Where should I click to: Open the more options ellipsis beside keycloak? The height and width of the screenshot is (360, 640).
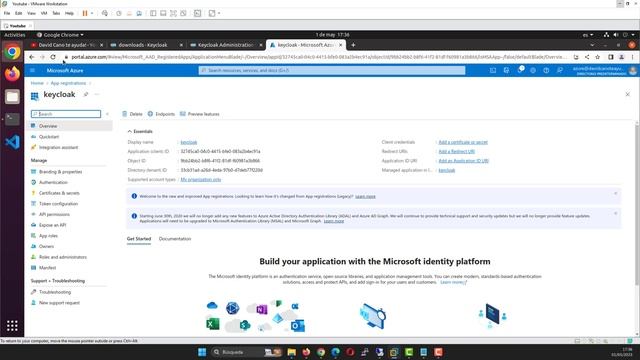click(x=97, y=94)
